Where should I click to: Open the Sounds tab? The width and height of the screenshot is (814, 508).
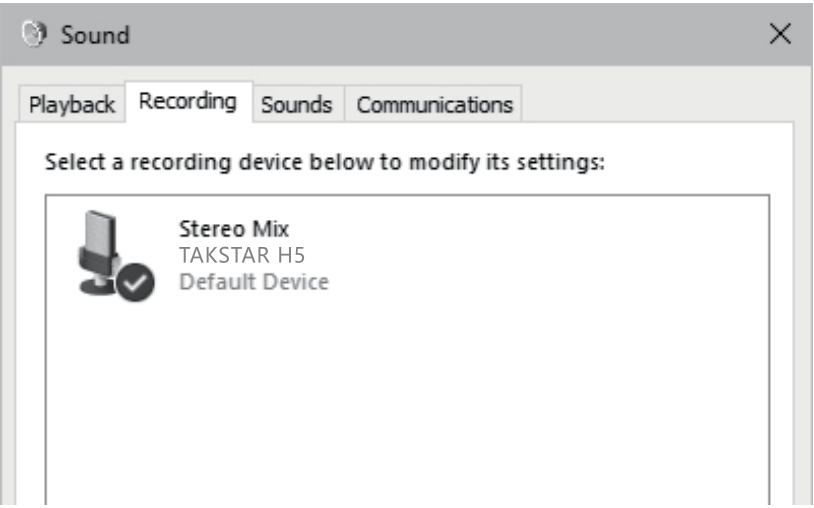coord(296,104)
